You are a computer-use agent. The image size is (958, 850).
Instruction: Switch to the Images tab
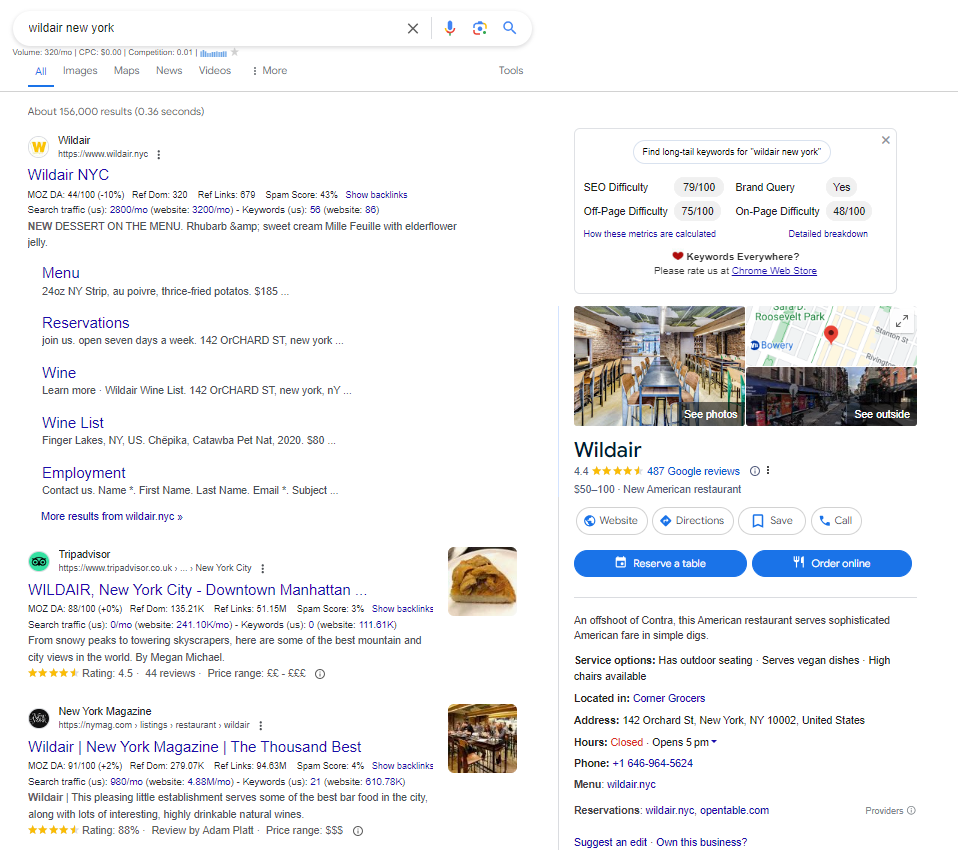tap(80, 70)
